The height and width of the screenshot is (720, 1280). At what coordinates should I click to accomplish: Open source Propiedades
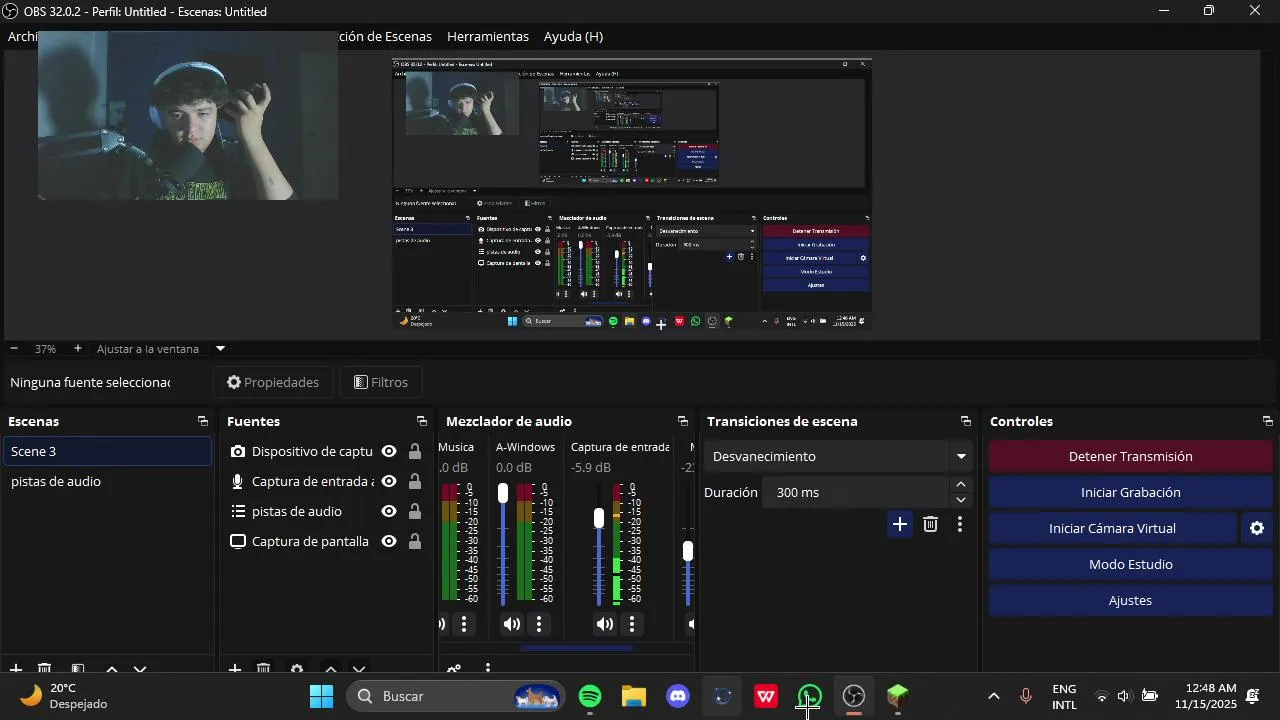tap(273, 382)
